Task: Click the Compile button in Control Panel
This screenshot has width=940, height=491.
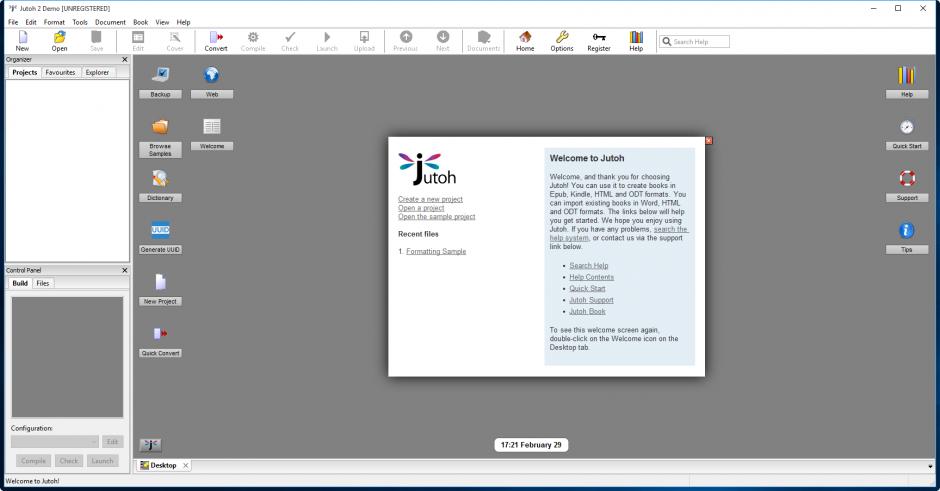Action: 34,461
